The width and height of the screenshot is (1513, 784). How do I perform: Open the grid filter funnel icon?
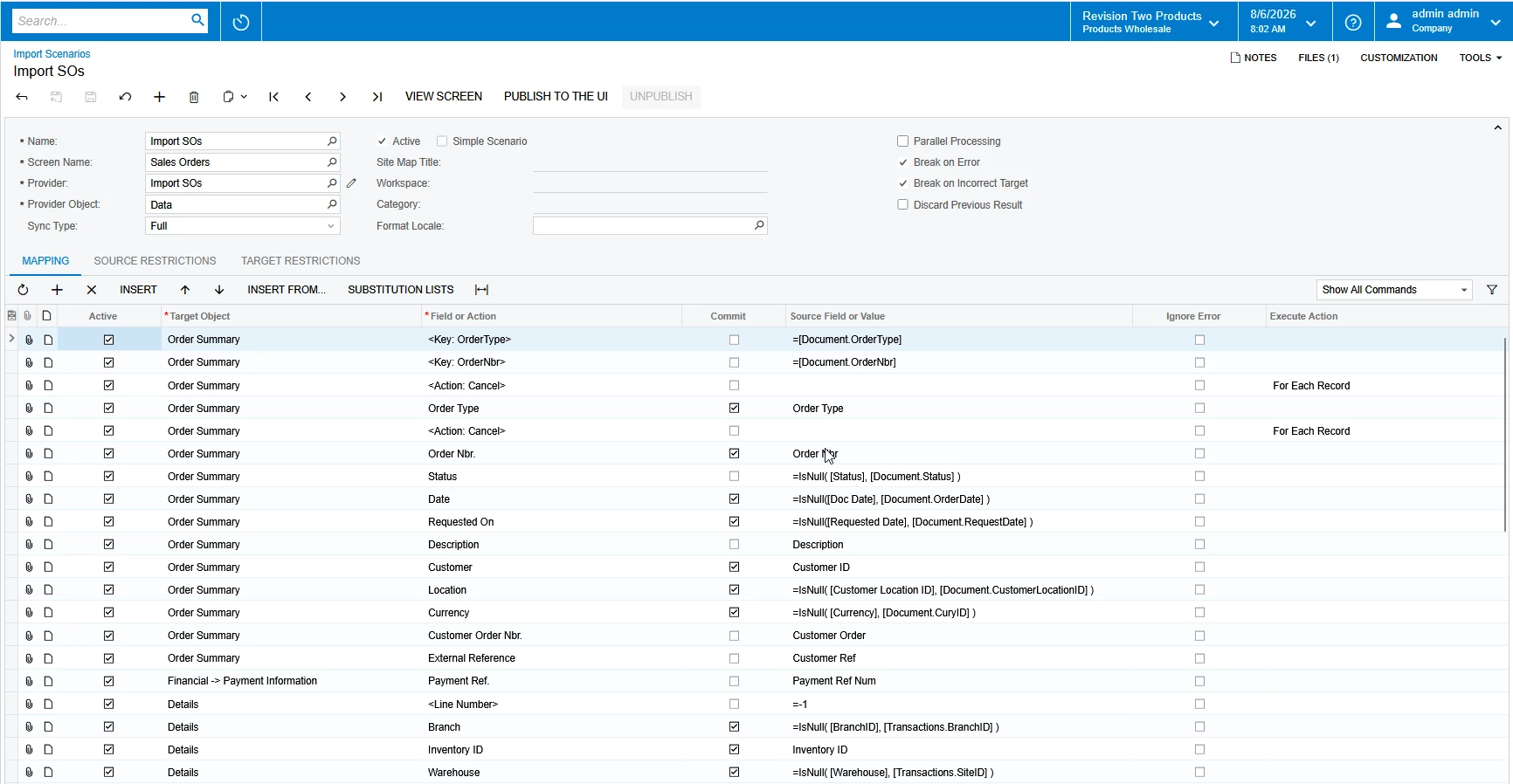coord(1492,290)
